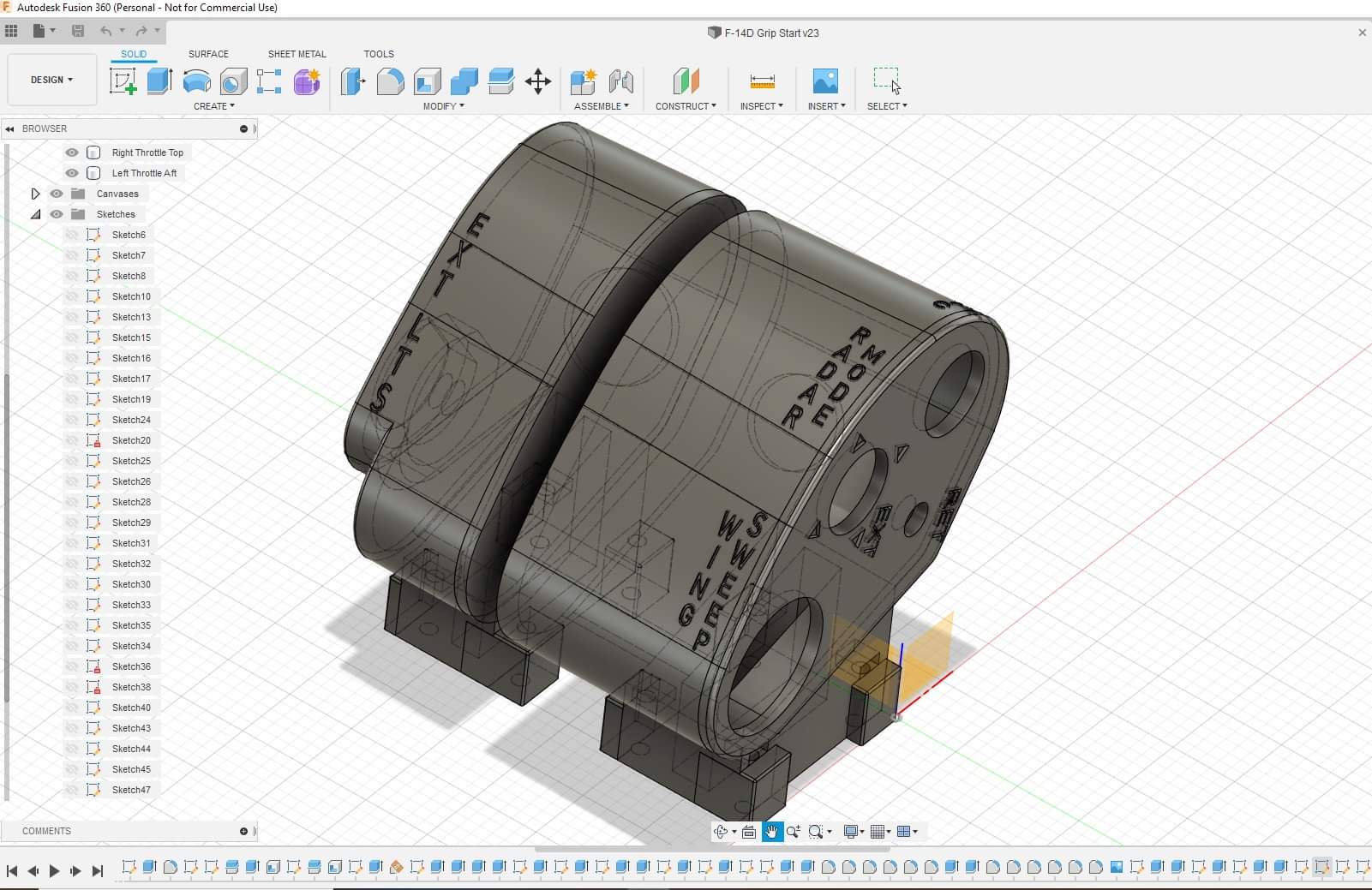Open the ASSEMBLE dropdown menu

(x=601, y=106)
